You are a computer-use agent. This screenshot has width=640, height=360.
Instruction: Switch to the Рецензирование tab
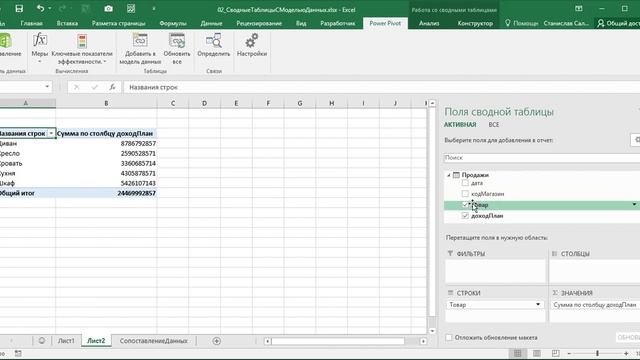click(259, 23)
